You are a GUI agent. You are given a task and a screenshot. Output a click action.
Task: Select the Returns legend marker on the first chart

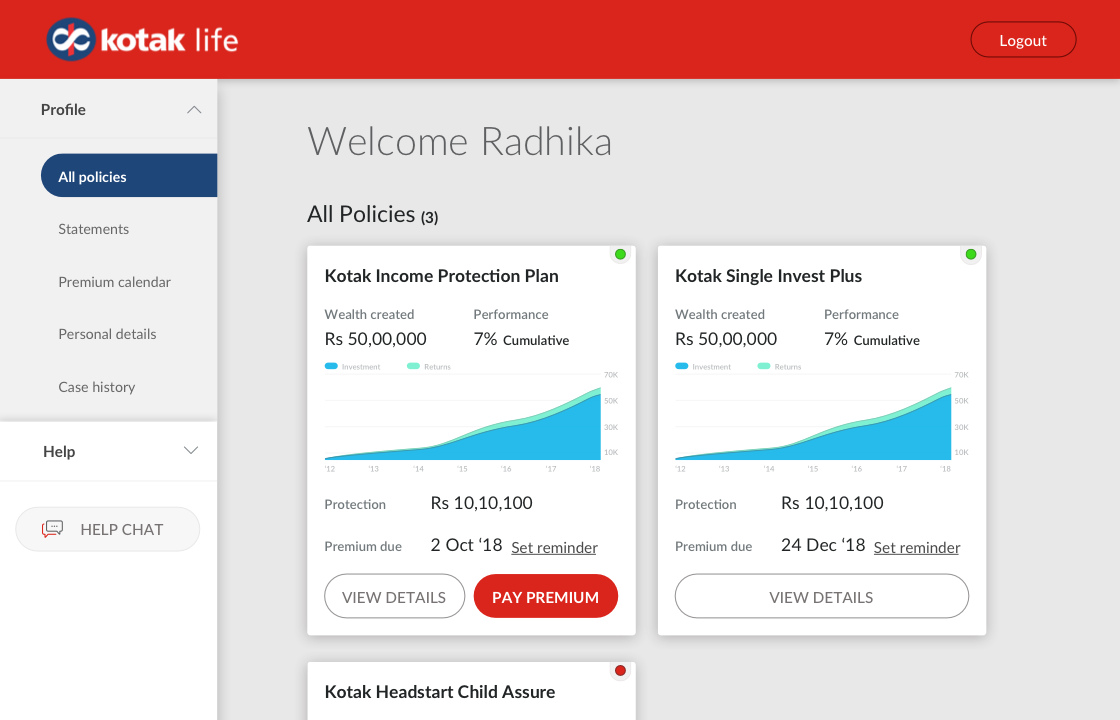pos(413,366)
